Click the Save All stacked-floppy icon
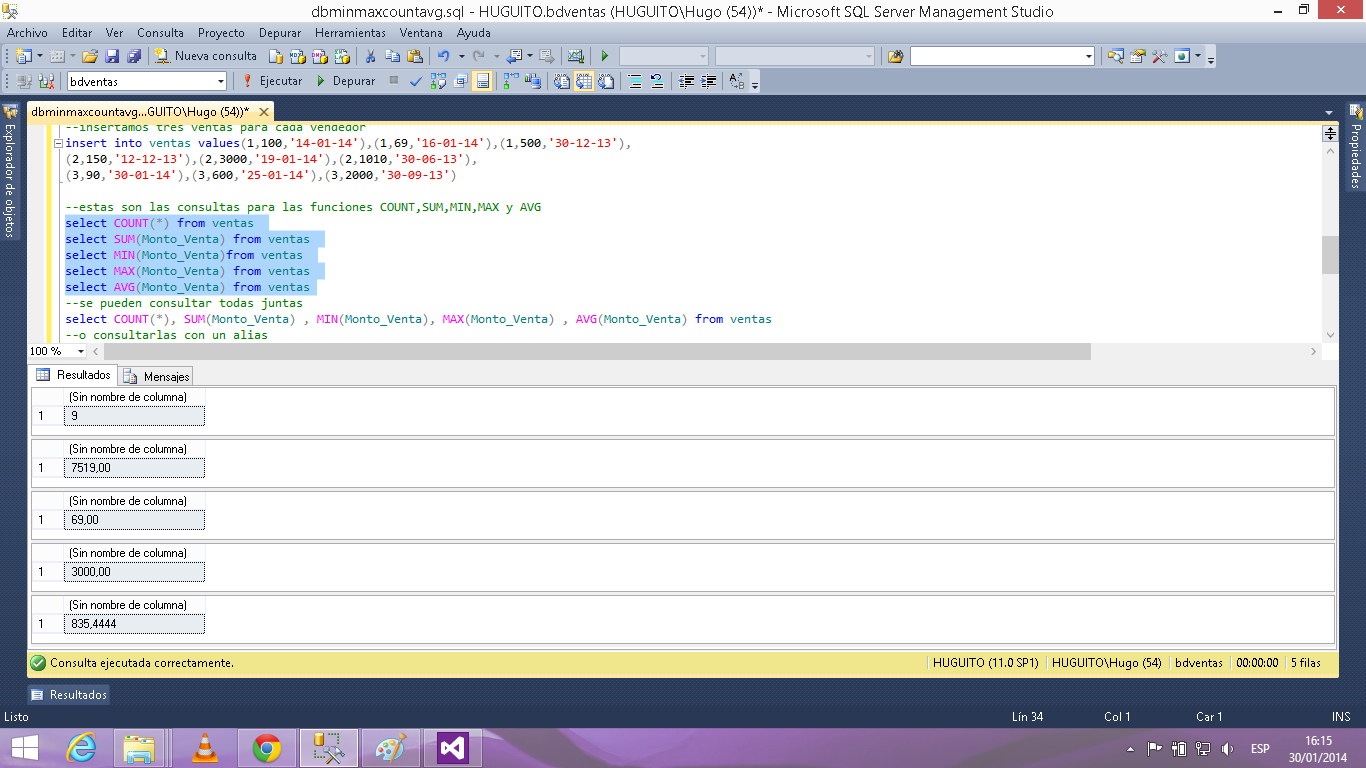This screenshot has width=1366, height=768. point(134,56)
